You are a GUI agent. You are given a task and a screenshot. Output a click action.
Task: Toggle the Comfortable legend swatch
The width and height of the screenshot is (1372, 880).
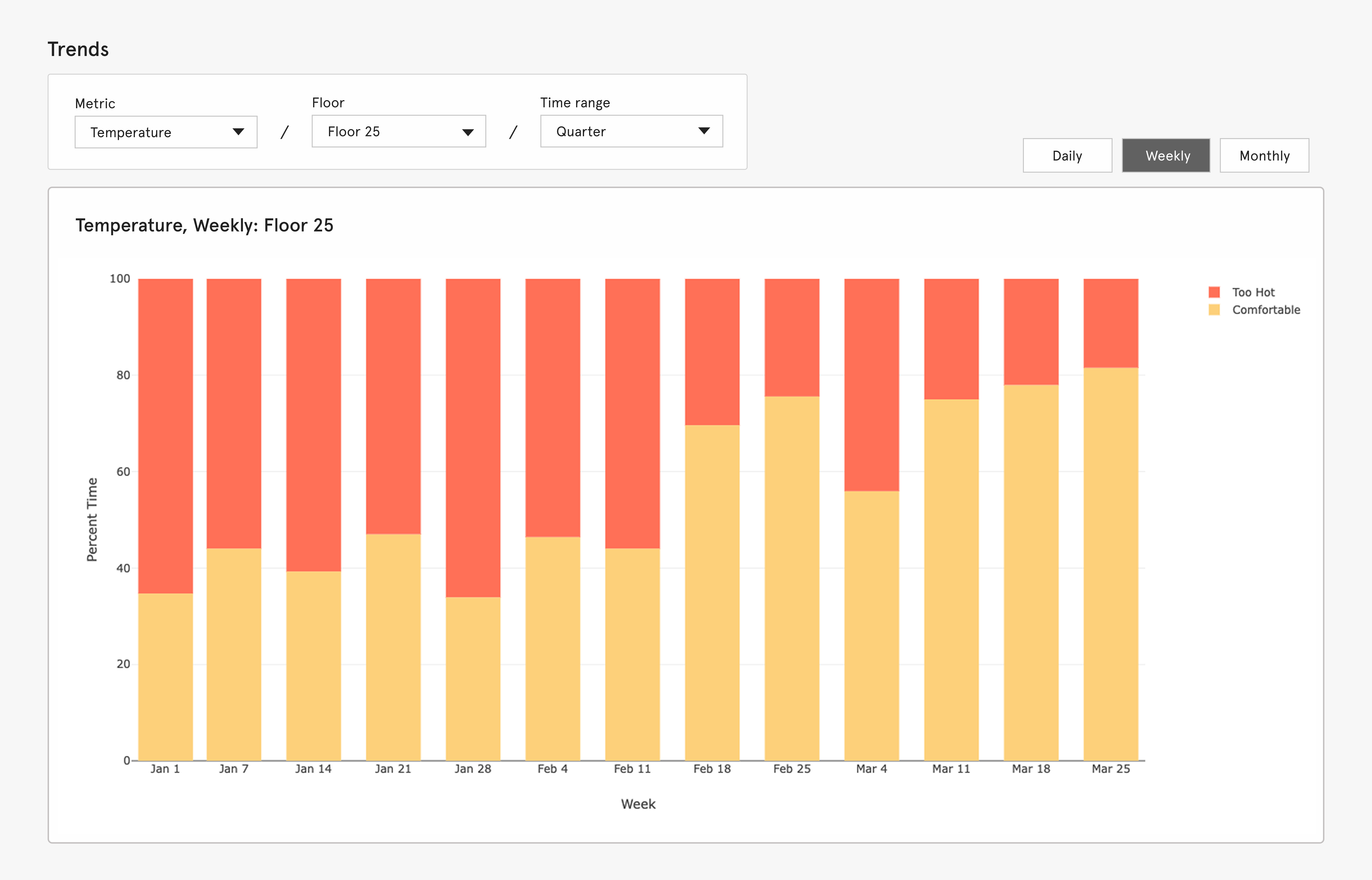coord(1214,310)
